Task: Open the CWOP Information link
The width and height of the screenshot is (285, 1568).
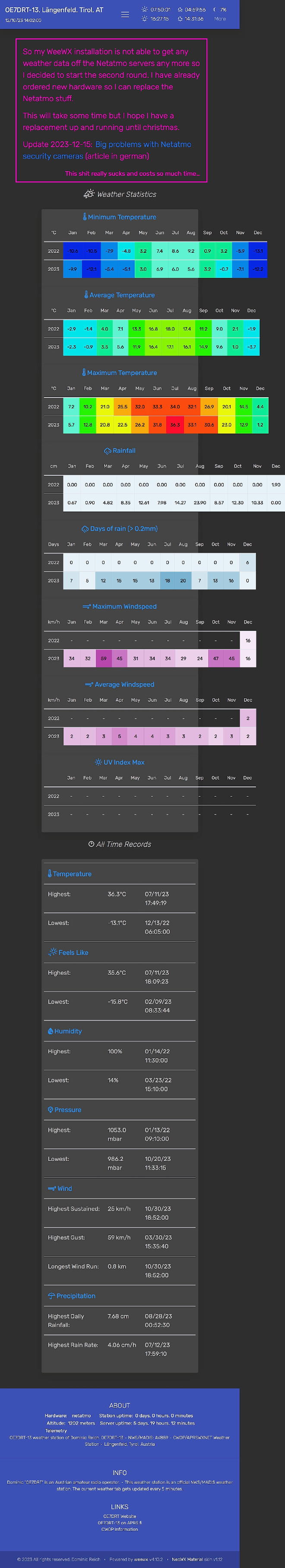Action: [119, 1529]
